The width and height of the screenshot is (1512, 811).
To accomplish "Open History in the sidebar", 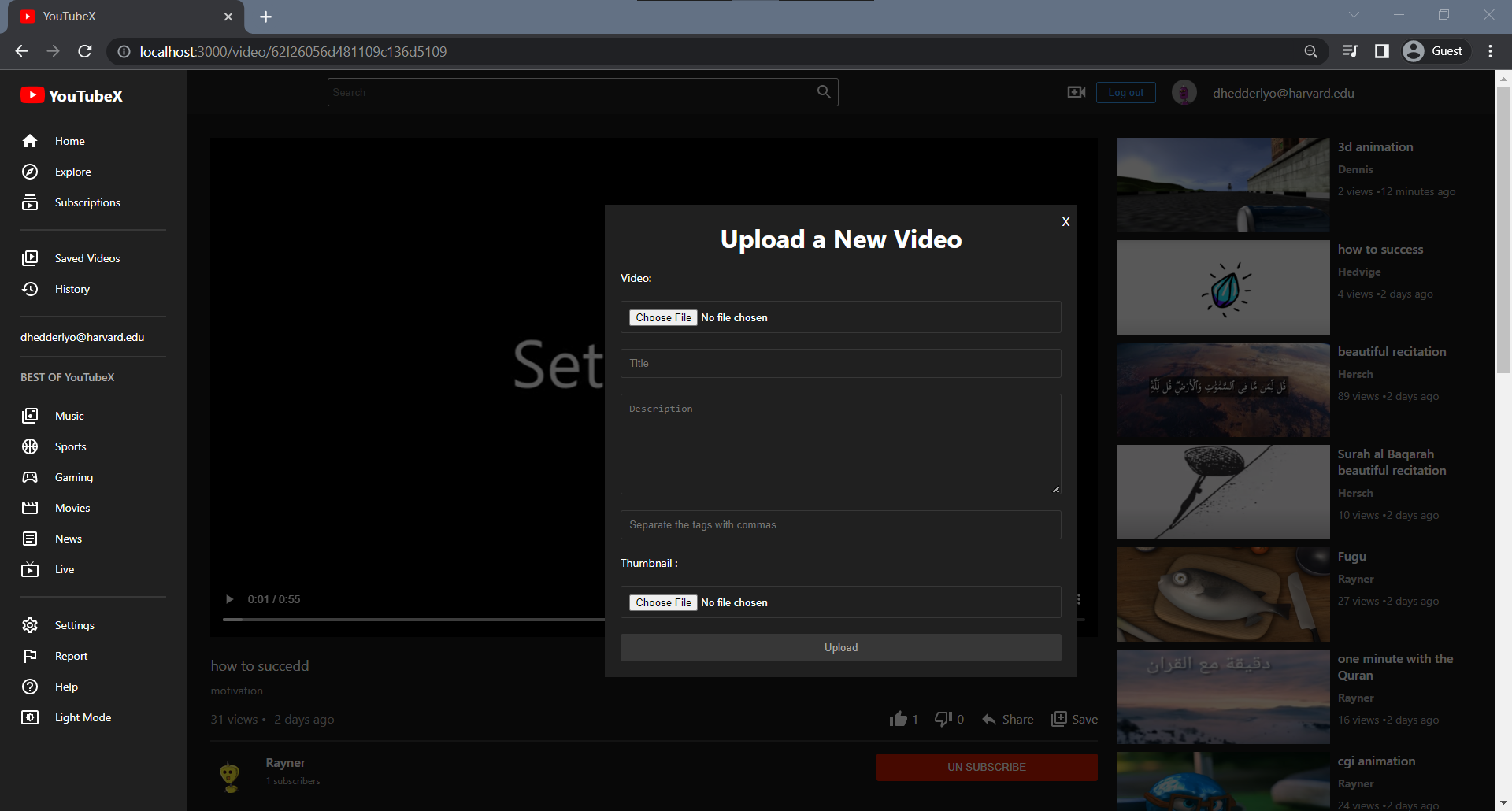I will [72, 289].
